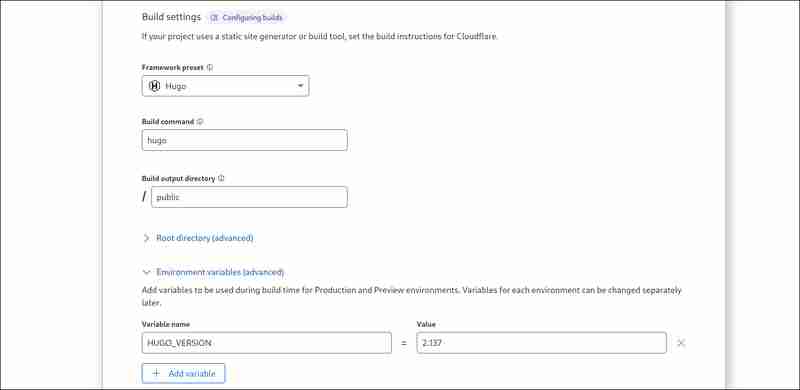Click into the Build command field

[244, 140]
